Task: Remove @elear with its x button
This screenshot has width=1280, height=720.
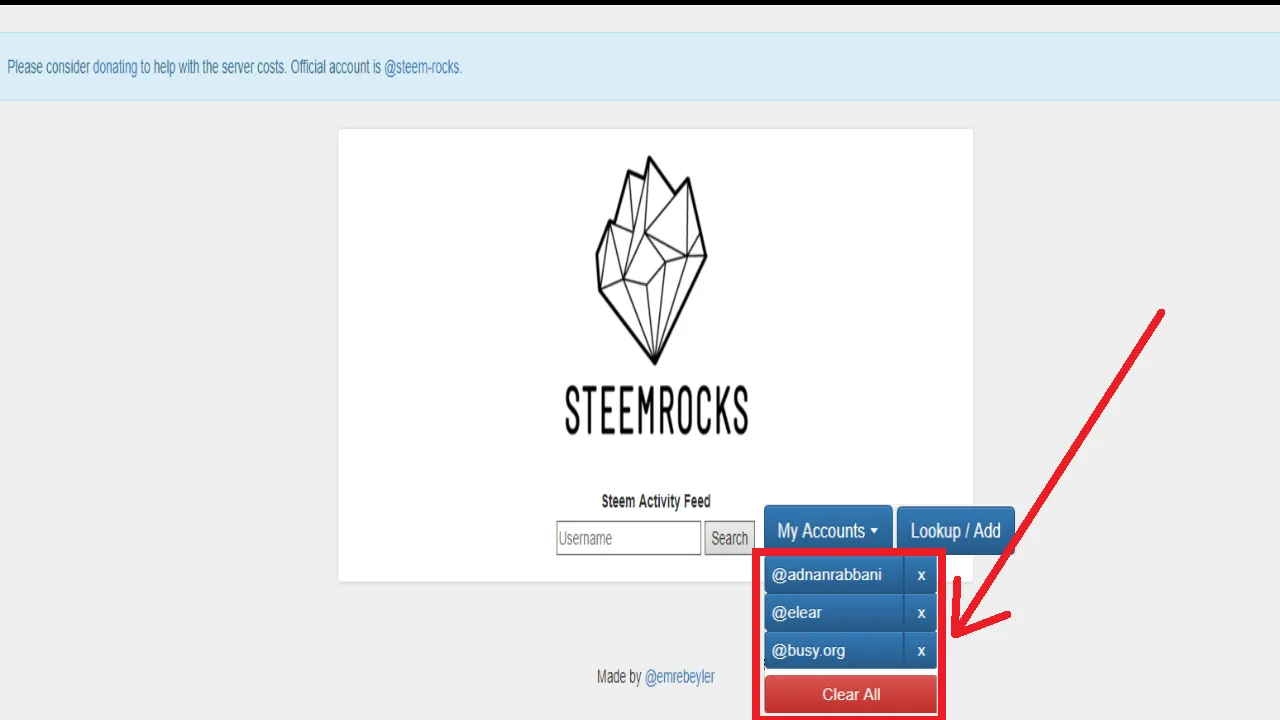Action: pos(921,613)
